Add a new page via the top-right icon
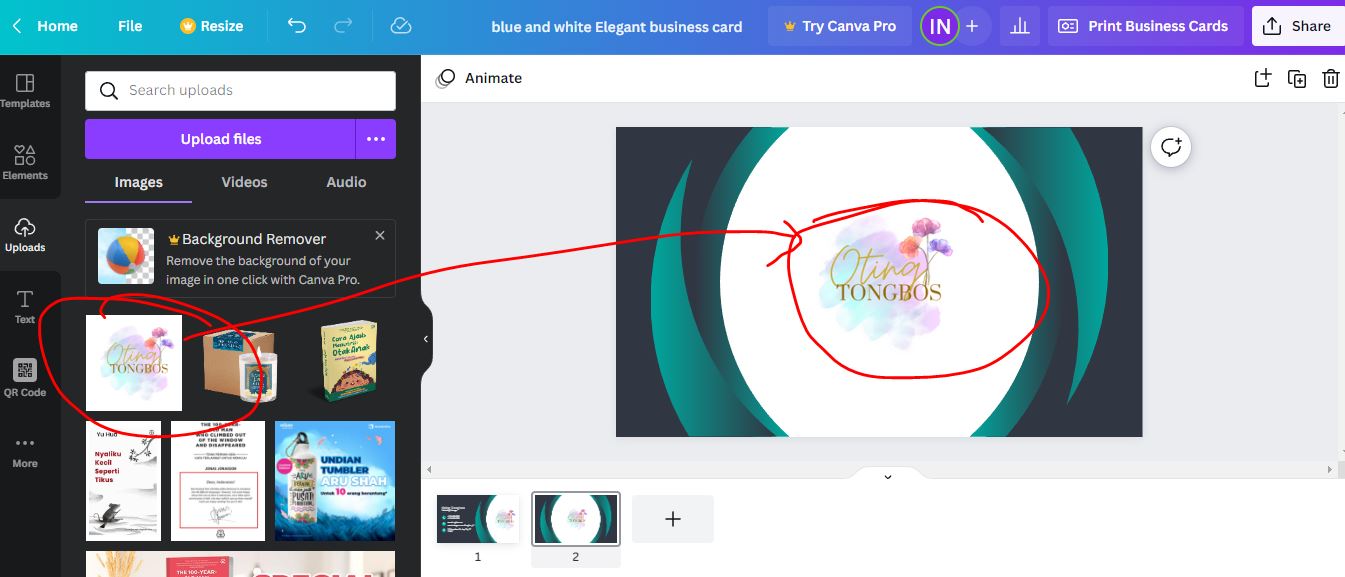 (1262, 78)
